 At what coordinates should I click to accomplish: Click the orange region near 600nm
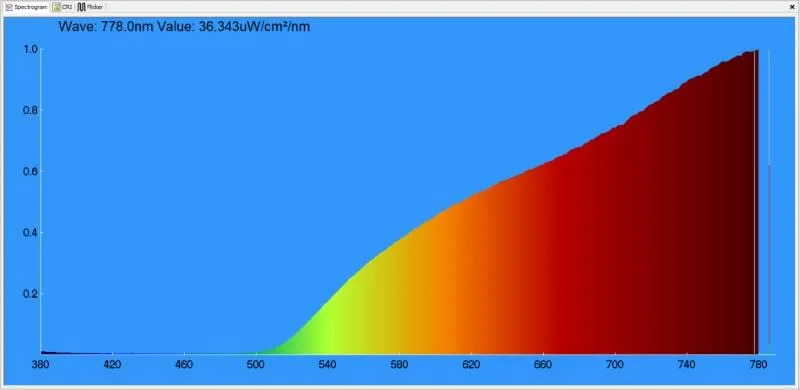click(x=439, y=286)
